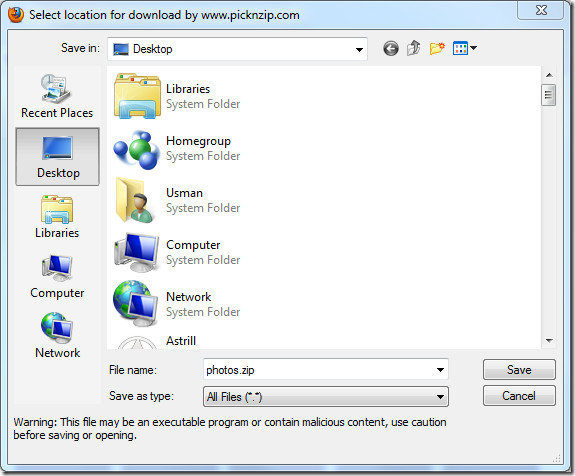Open the Save as type dropdown
This screenshot has width=575, height=476.
pyautogui.click(x=326, y=396)
